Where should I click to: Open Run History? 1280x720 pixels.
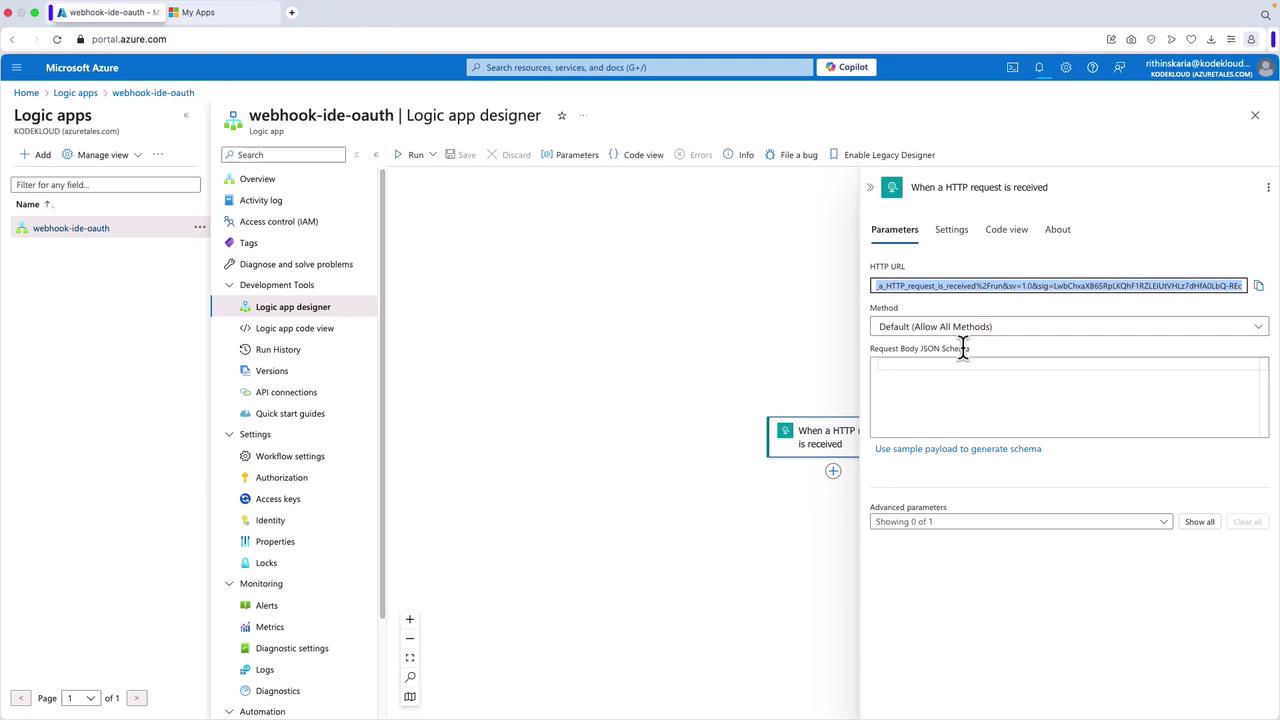(278, 350)
